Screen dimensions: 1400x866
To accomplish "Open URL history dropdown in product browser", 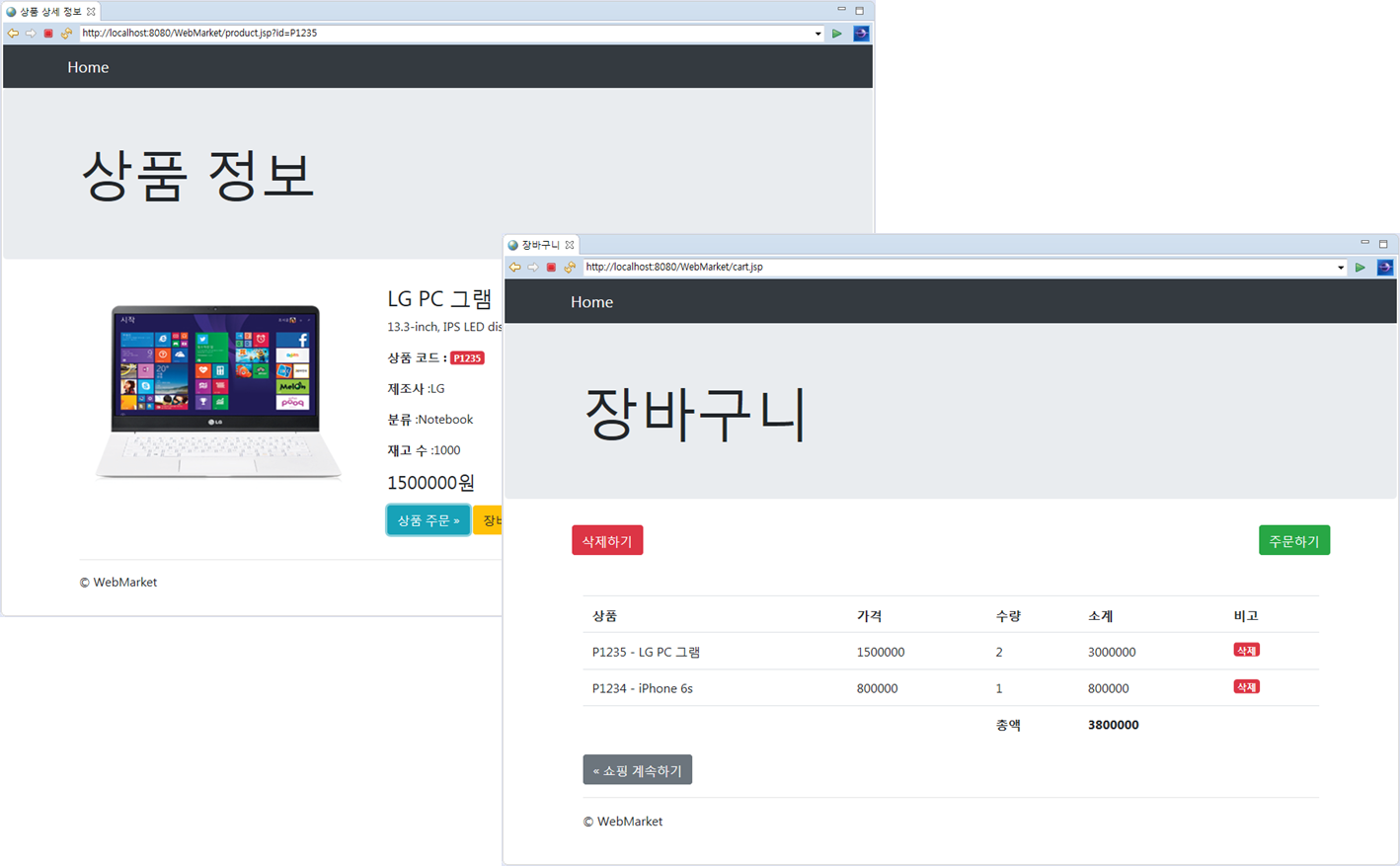I will 817,34.
